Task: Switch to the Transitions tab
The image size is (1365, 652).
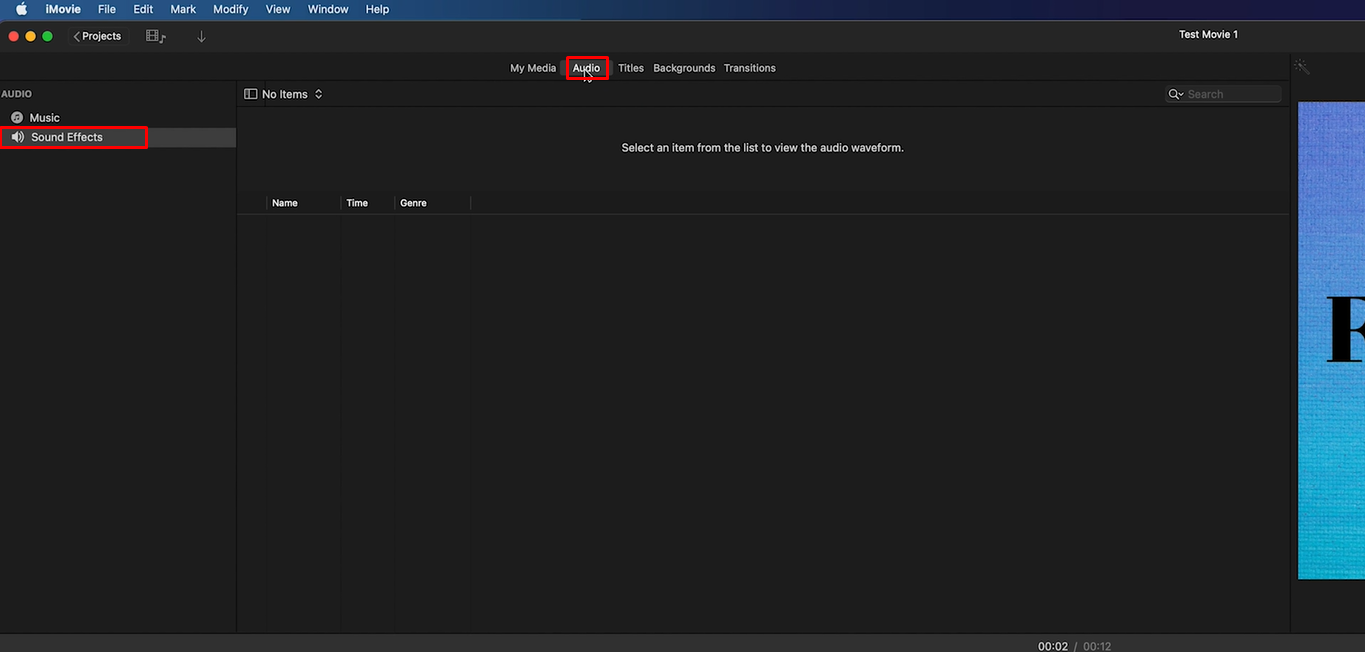Action: click(x=750, y=68)
